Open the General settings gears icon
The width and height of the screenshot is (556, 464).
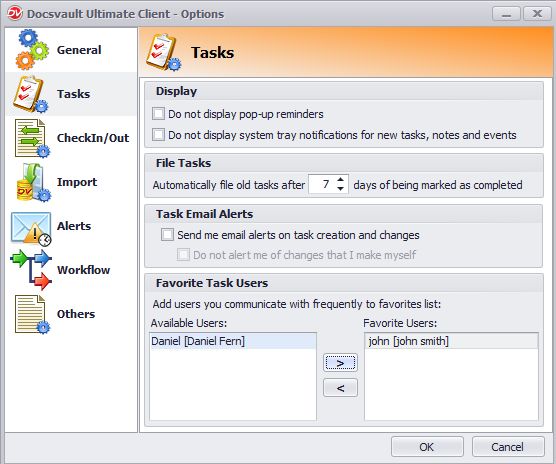click(32, 50)
